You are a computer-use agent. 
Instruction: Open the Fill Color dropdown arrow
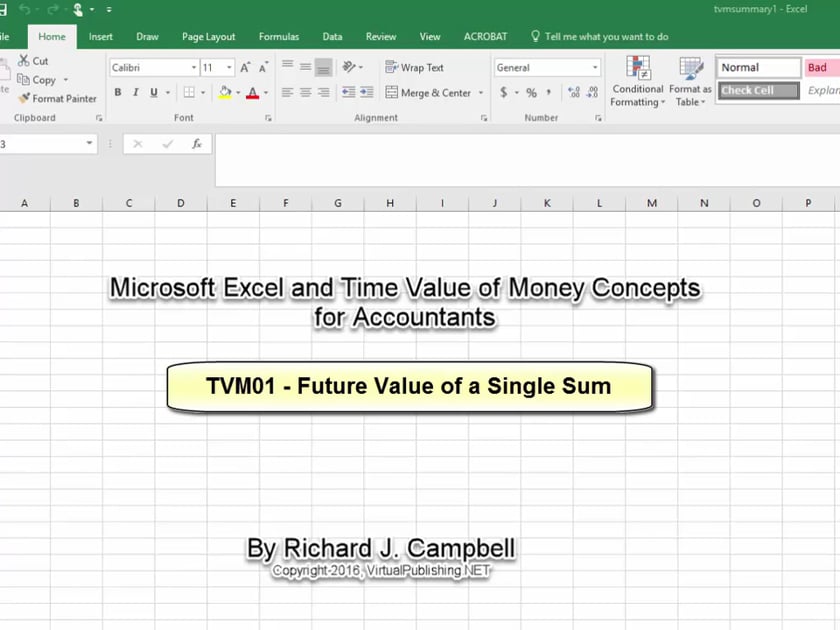click(x=238, y=92)
